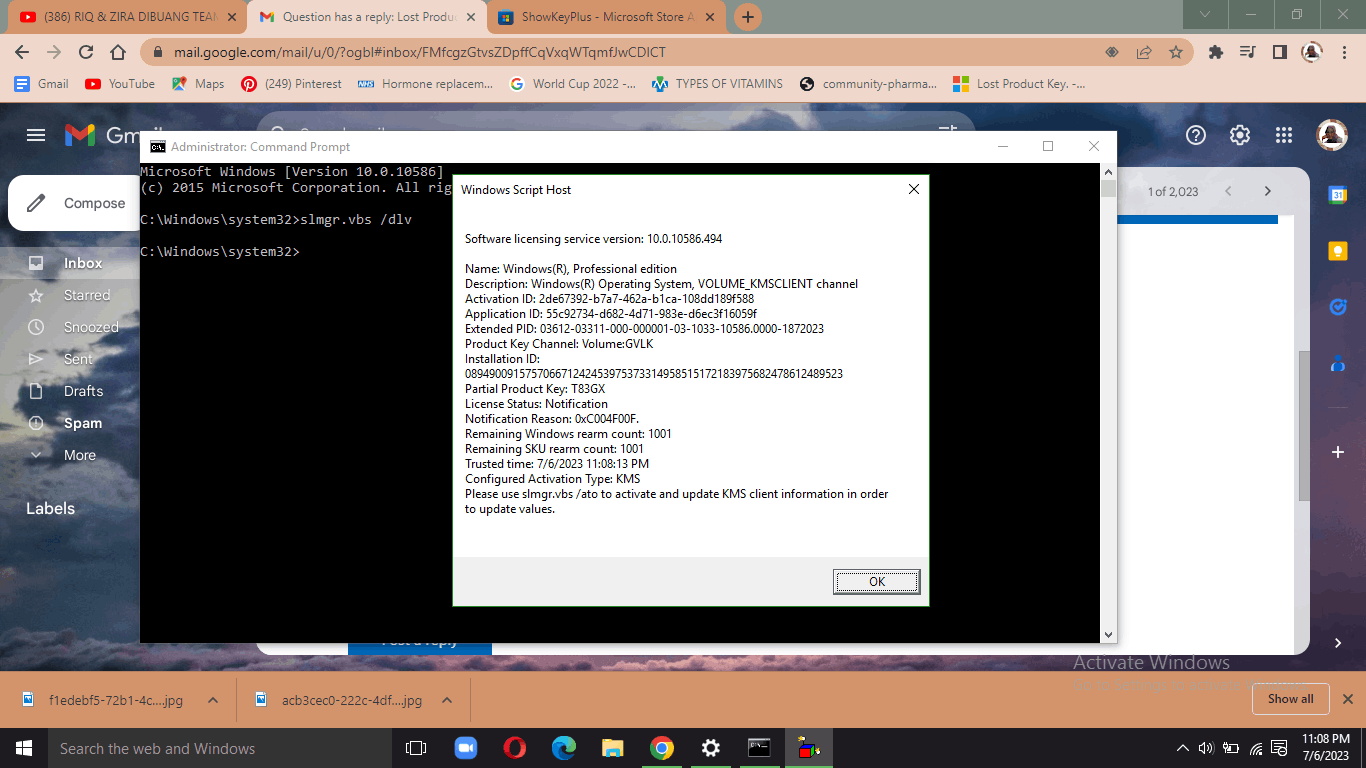Open Google Contacts side panel icon
Image resolution: width=1366 pixels, height=768 pixels.
[1338, 364]
